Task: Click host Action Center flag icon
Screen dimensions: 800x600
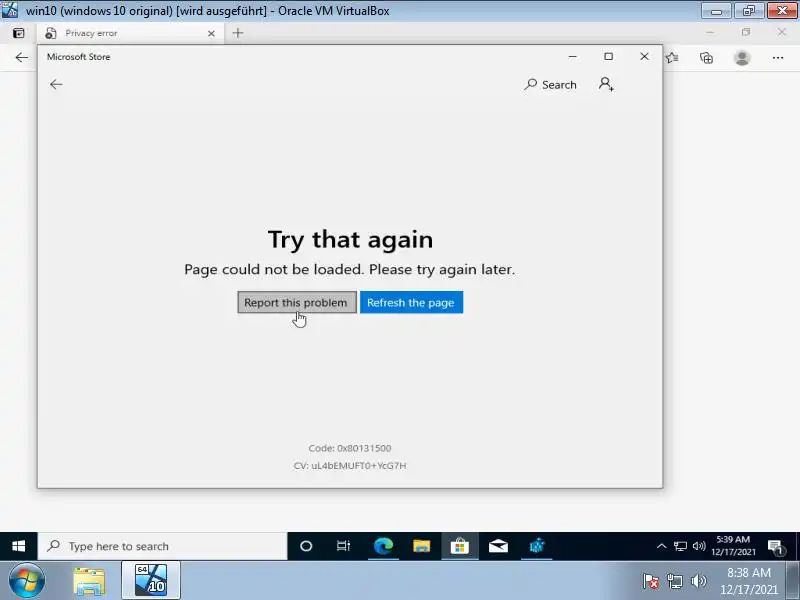Action: 651,581
